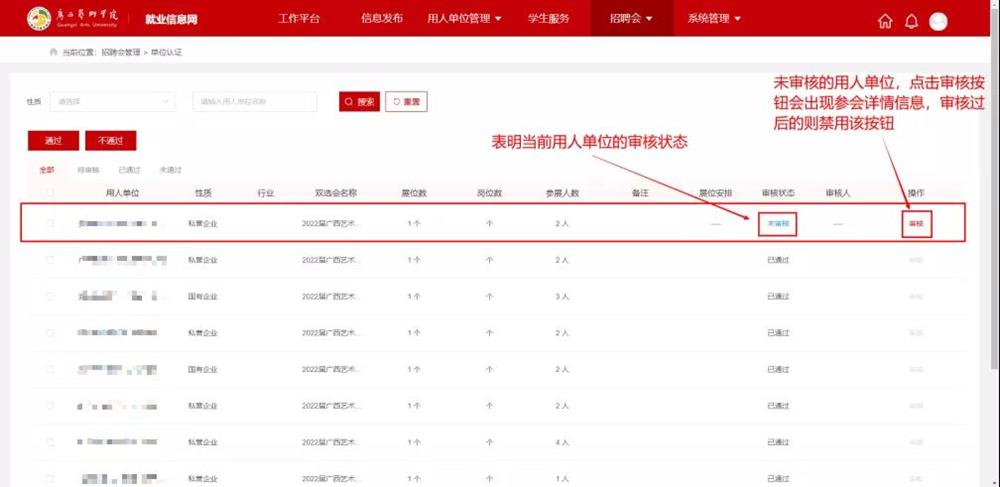1000x487 pixels.
Task: Click the university logo emblem
Action: point(39,19)
